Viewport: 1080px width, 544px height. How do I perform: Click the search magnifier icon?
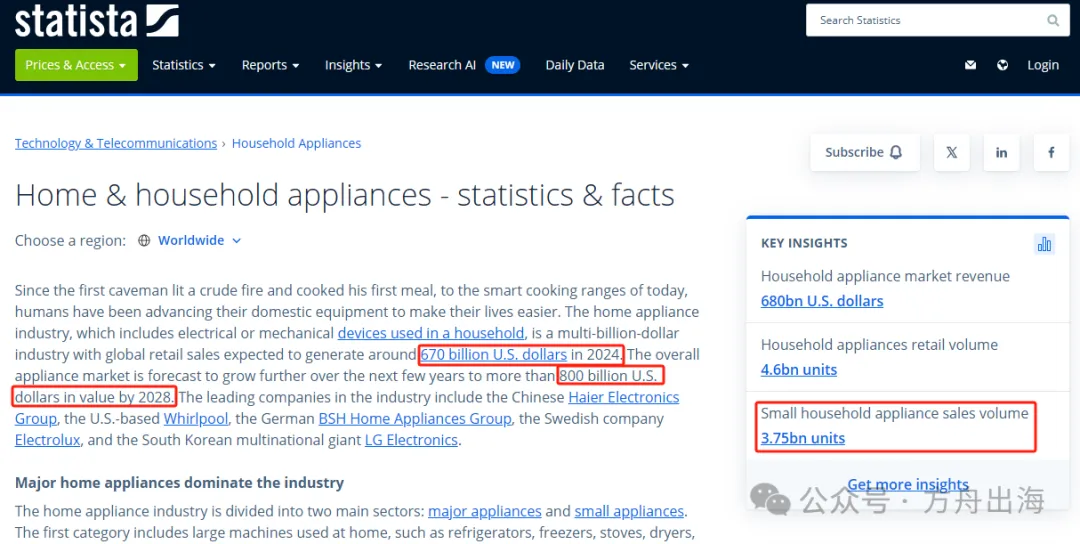coord(1053,20)
